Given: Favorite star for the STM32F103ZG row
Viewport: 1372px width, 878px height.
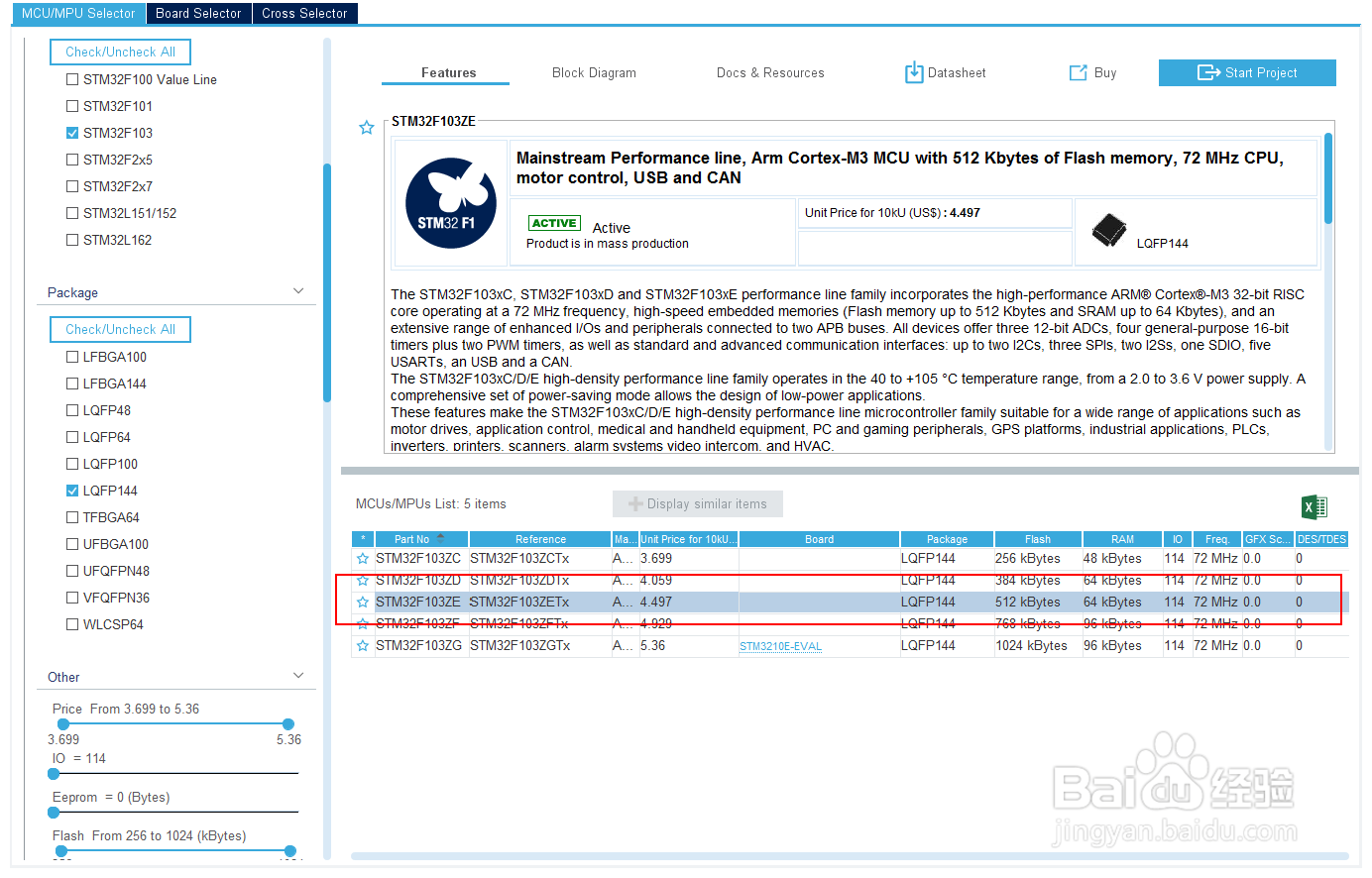Looking at the screenshot, I should pyautogui.click(x=363, y=646).
